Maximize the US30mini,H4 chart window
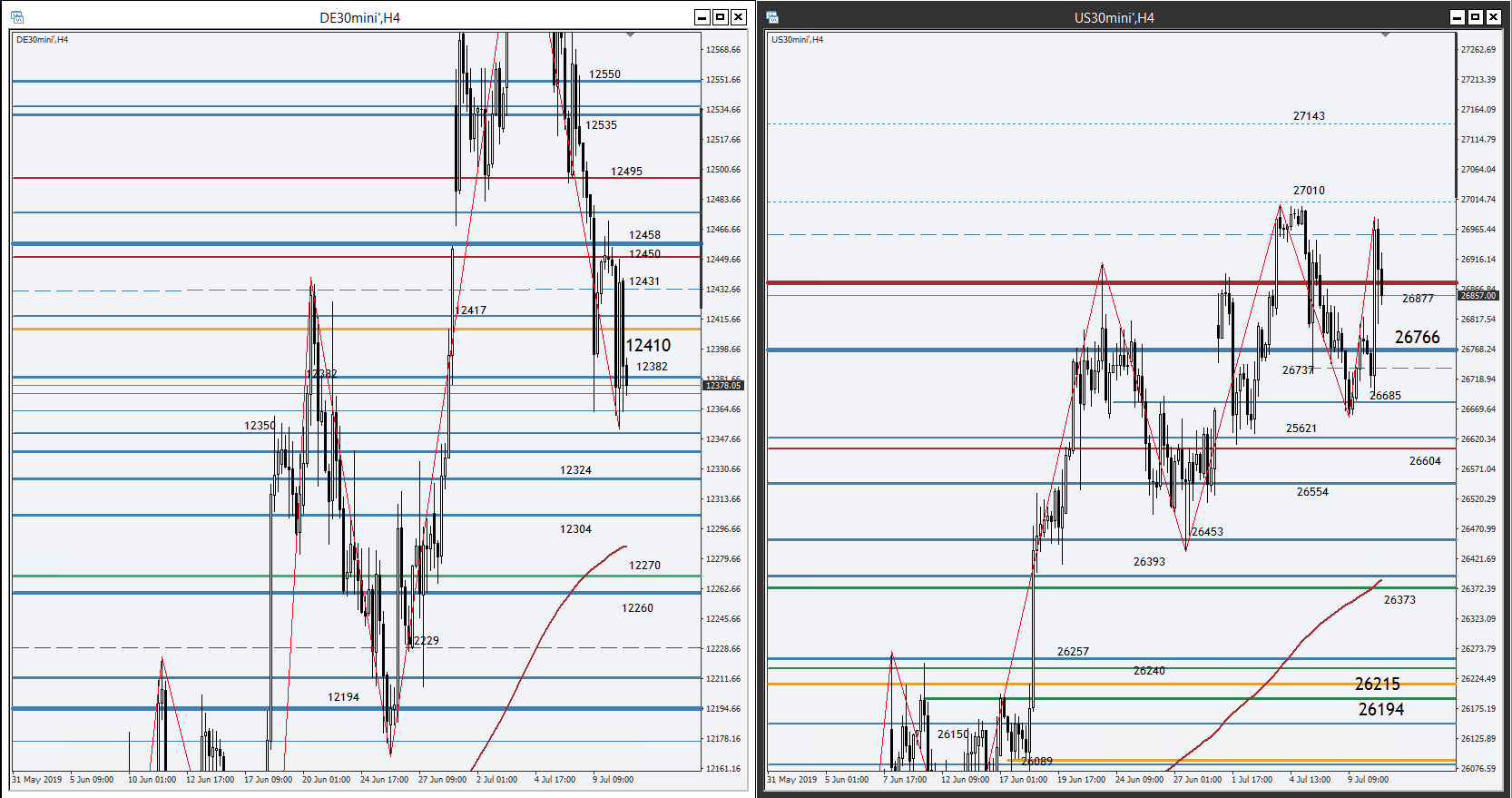 click(1476, 17)
